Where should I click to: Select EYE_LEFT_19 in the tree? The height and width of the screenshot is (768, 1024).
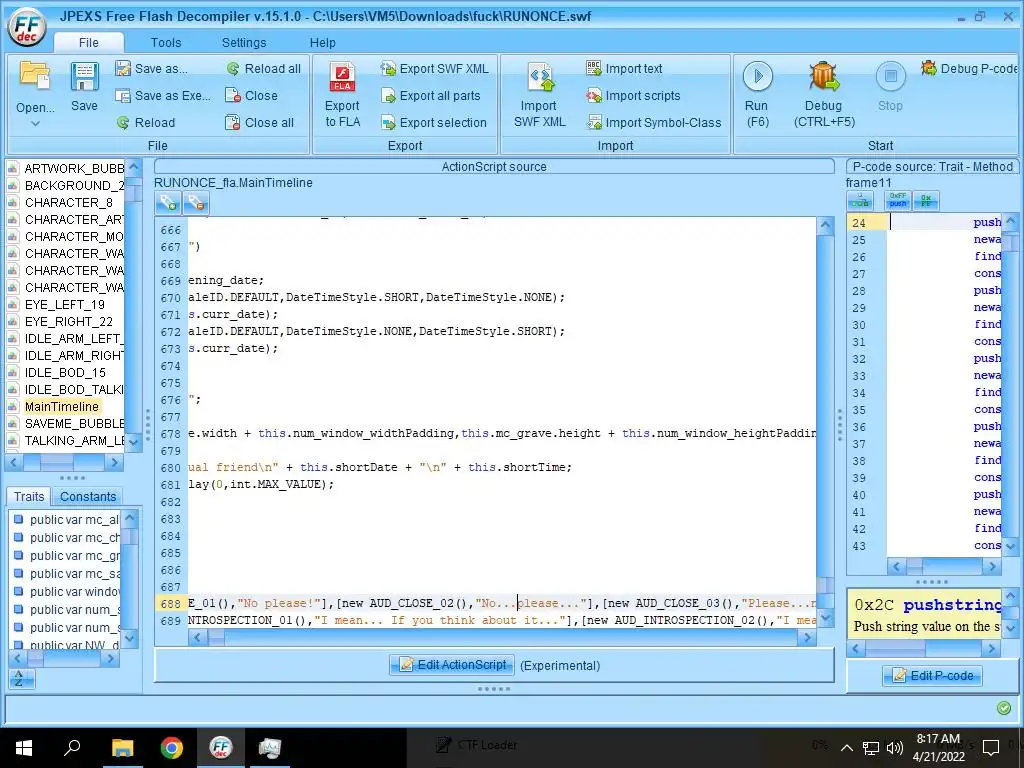click(x=64, y=304)
